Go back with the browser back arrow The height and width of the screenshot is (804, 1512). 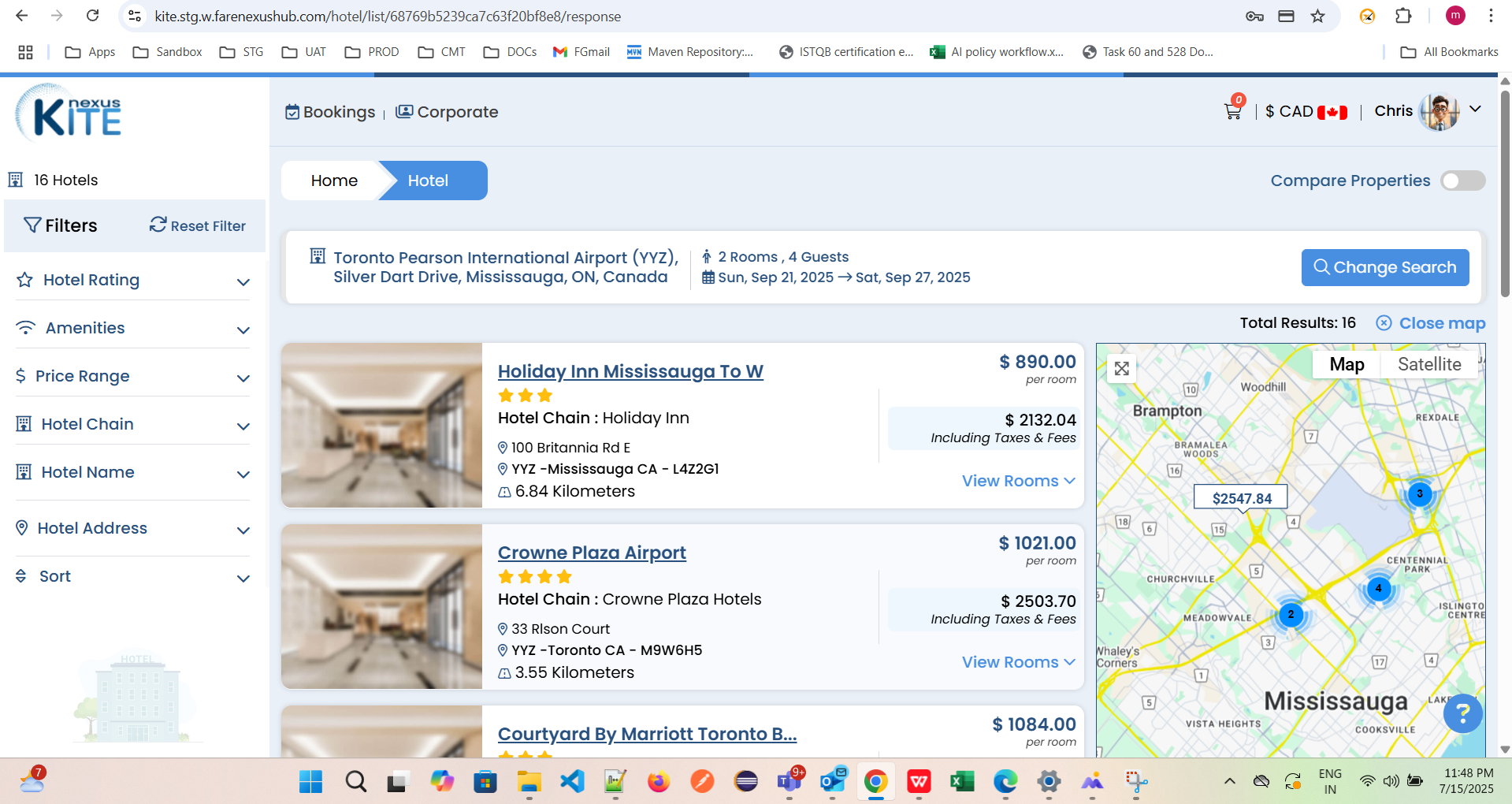pyautogui.click(x=22, y=16)
